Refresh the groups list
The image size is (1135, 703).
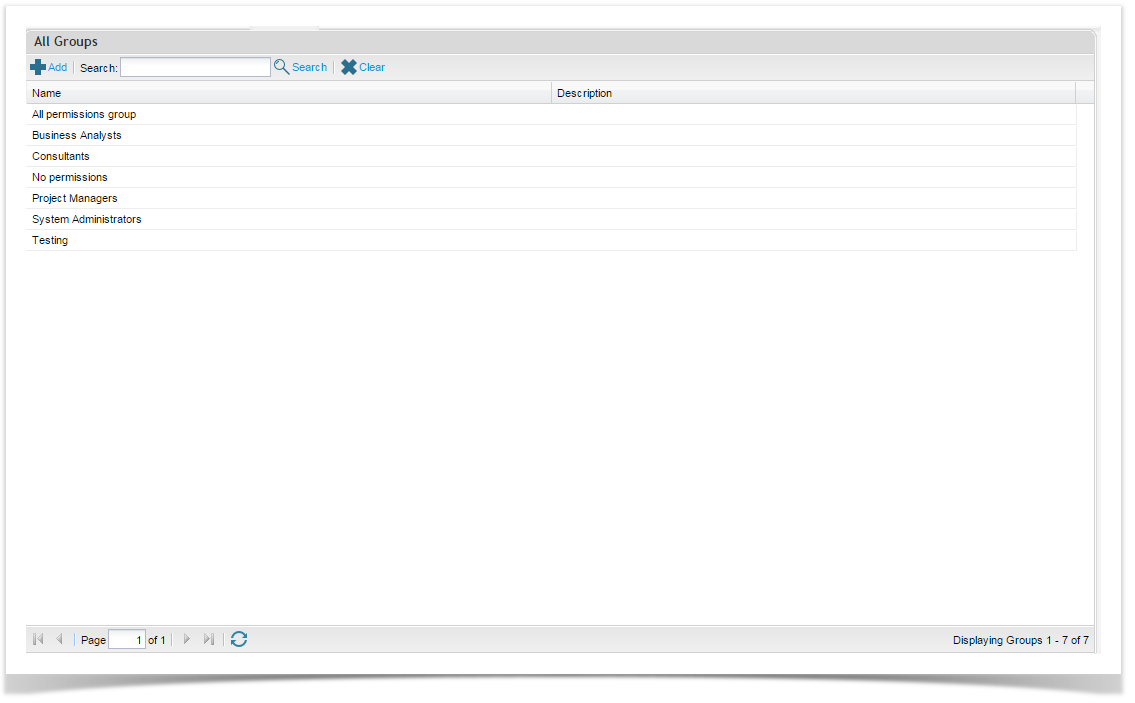(239, 639)
